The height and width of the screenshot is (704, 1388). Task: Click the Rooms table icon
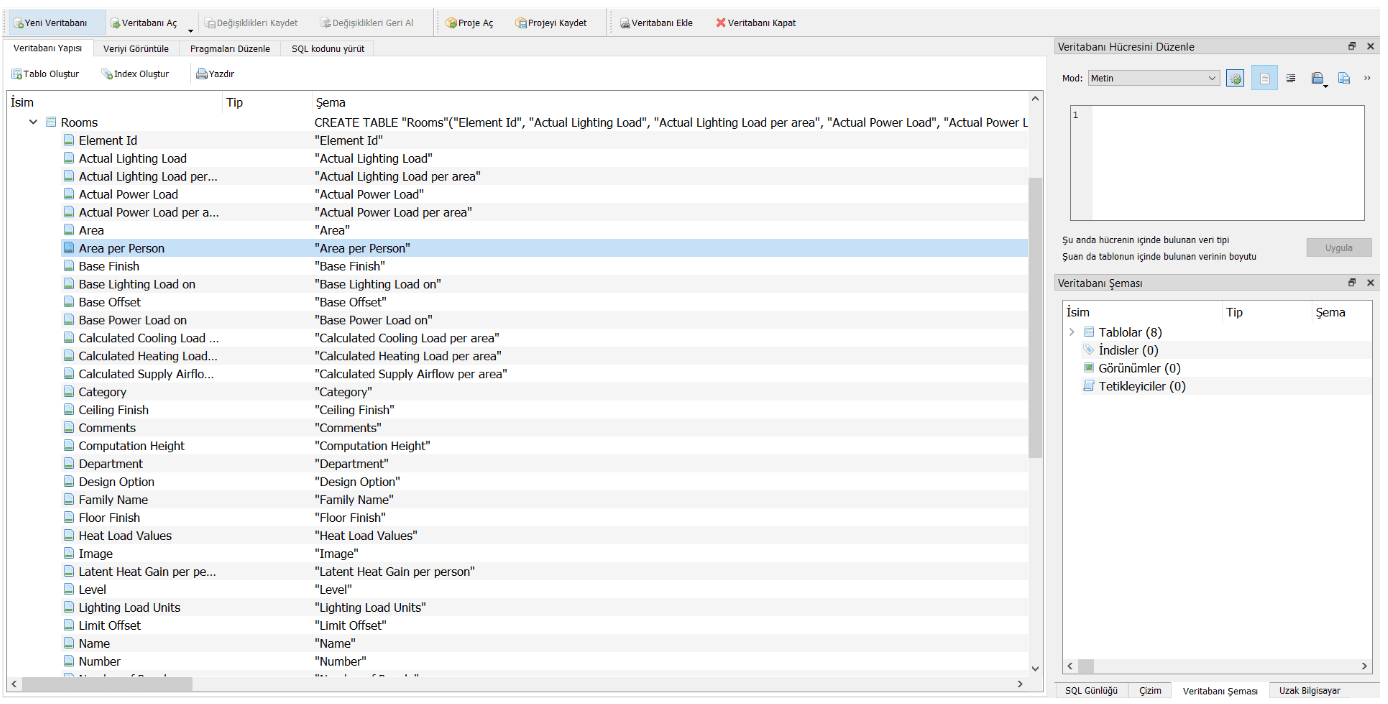click(50, 122)
